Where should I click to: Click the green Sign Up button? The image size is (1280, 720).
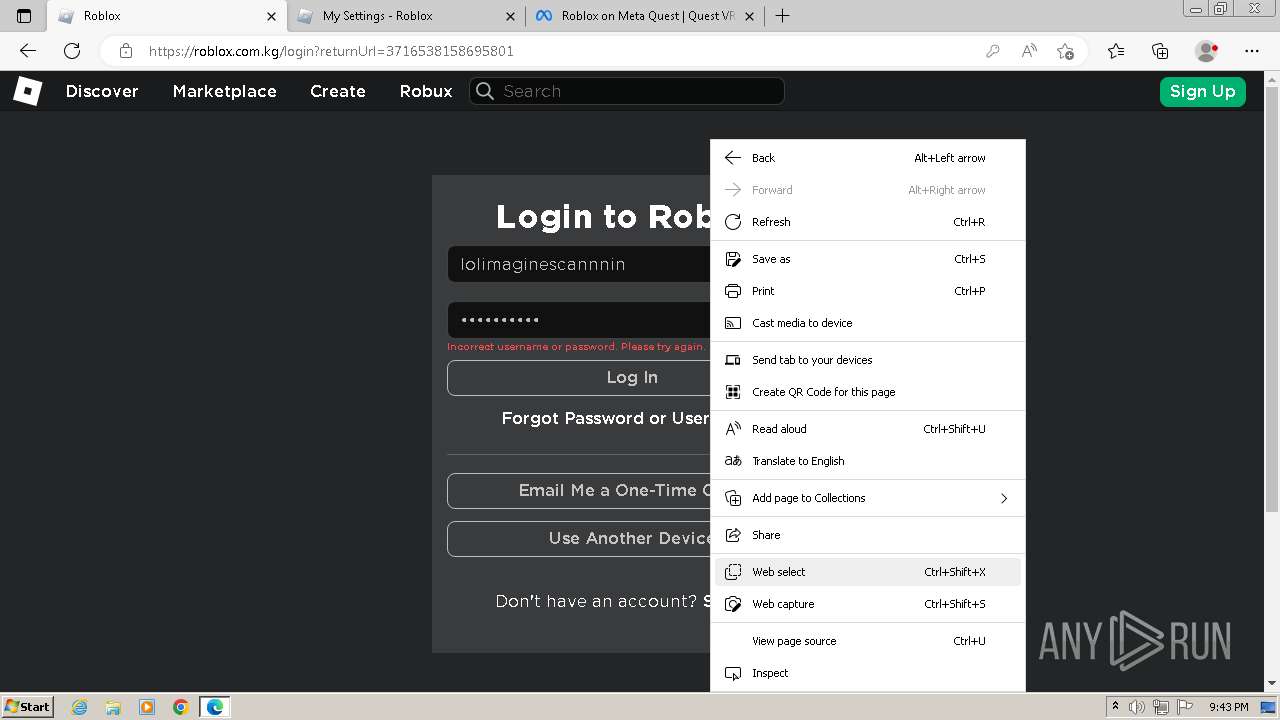pos(1202,91)
